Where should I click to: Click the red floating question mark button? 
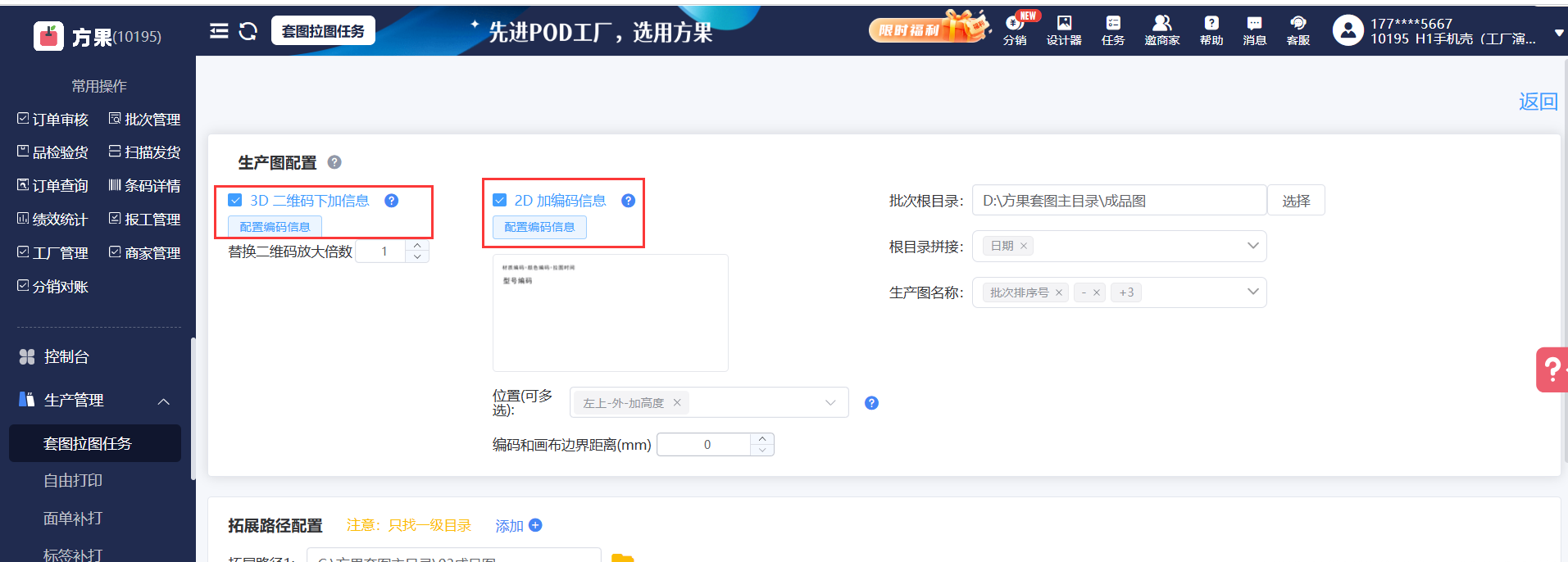1552,370
